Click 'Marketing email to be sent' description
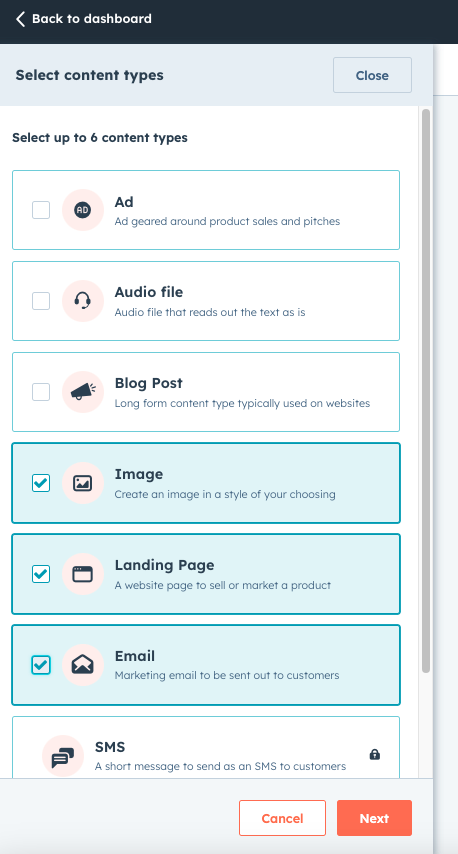Screen dimensions: 458x854 pos(227,676)
